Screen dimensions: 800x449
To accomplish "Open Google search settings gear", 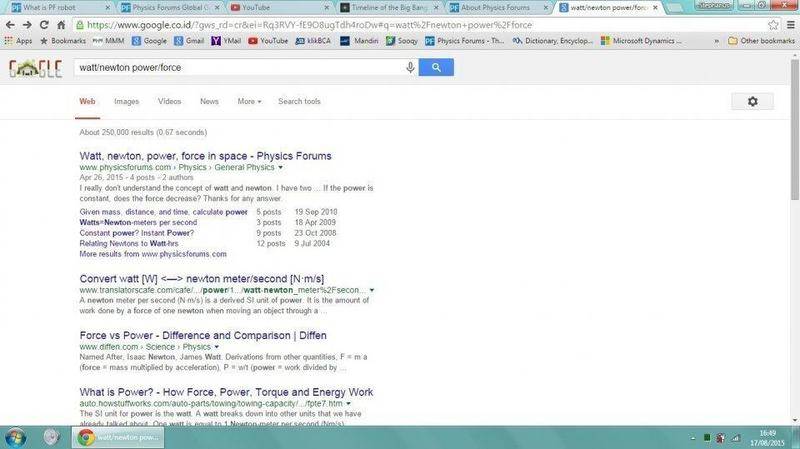I will 753,102.
